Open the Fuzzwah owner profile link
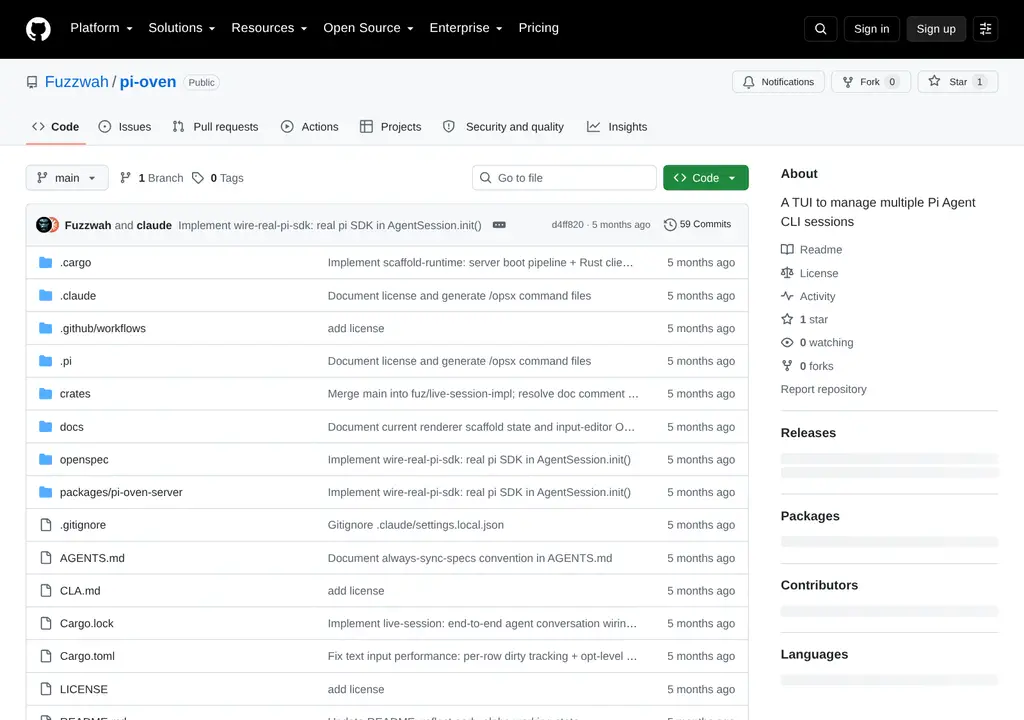1024x720 pixels. click(76, 82)
